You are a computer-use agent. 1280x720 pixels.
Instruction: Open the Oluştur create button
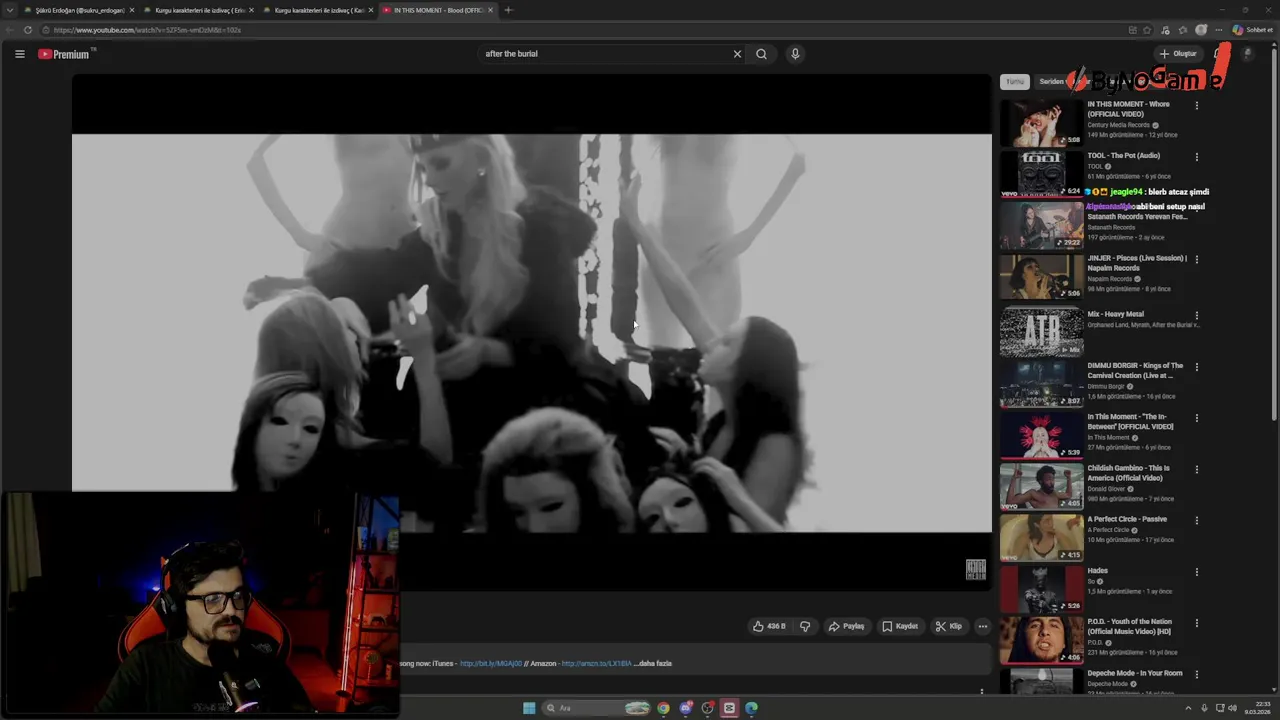click(x=1178, y=54)
